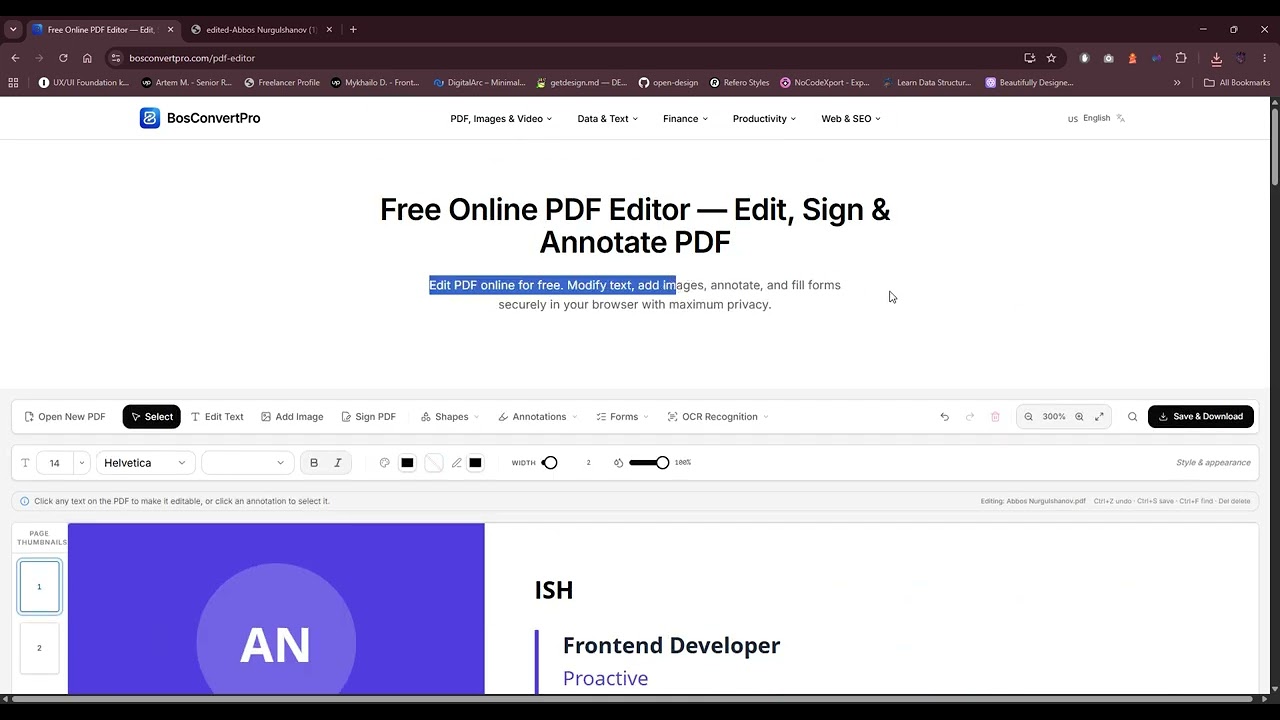Click the fit-to-screen expand arrows icon
The height and width of the screenshot is (720, 1280).
click(x=1099, y=417)
